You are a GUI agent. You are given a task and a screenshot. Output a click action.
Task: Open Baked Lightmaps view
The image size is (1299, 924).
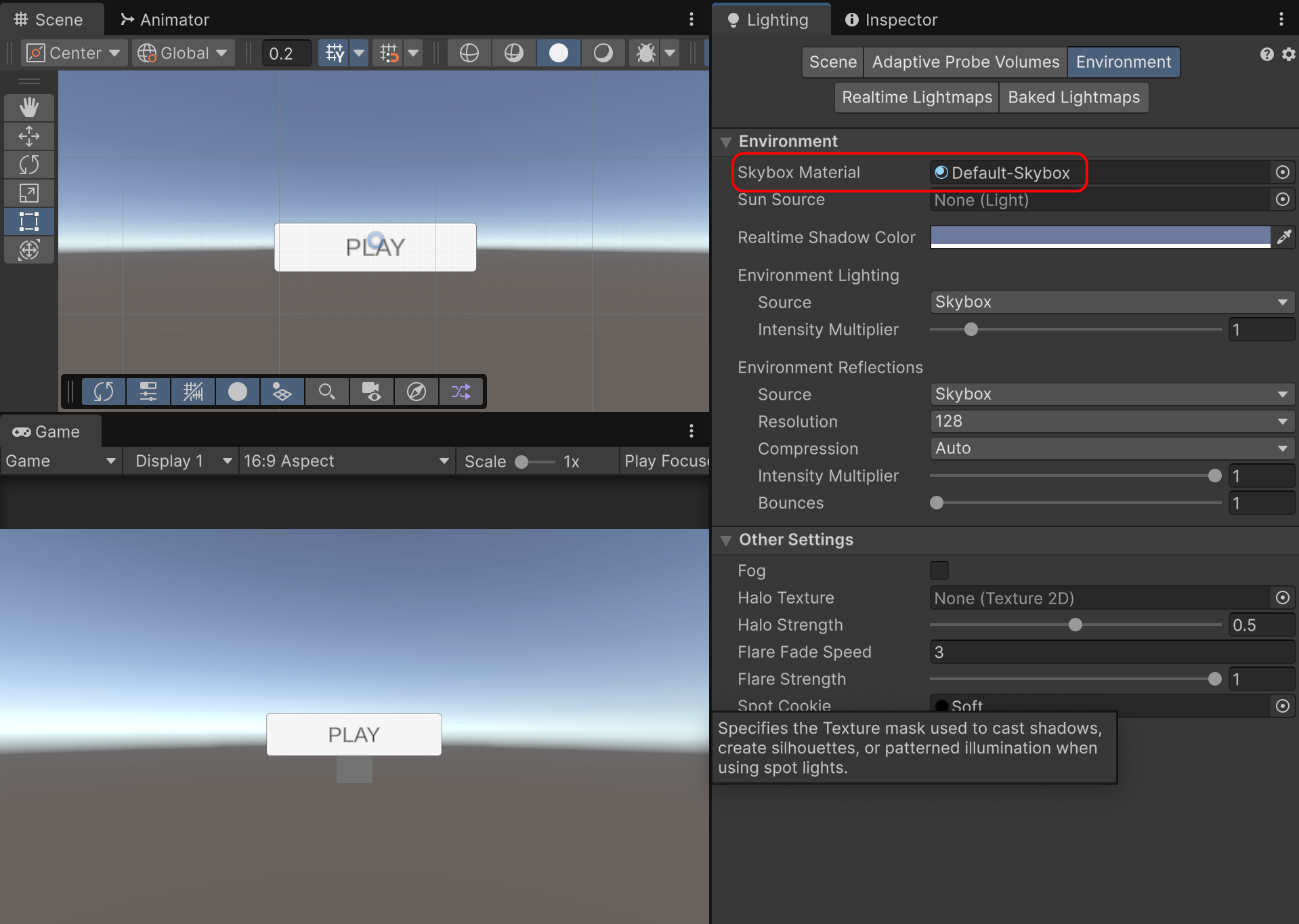1073,98
